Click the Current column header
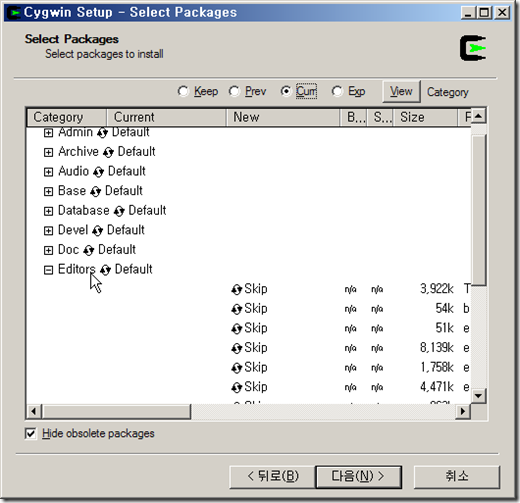520x503 pixels. [166, 117]
